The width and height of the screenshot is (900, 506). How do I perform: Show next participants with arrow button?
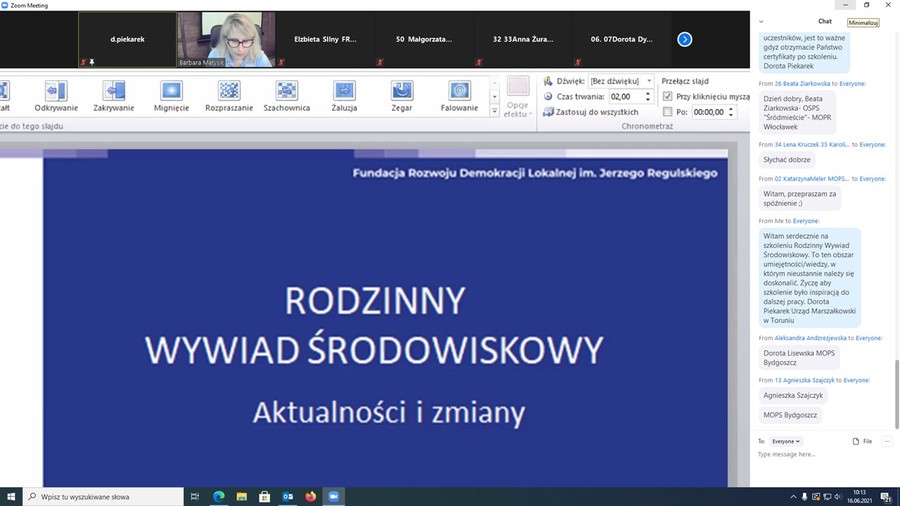click(x=684, y=40)
